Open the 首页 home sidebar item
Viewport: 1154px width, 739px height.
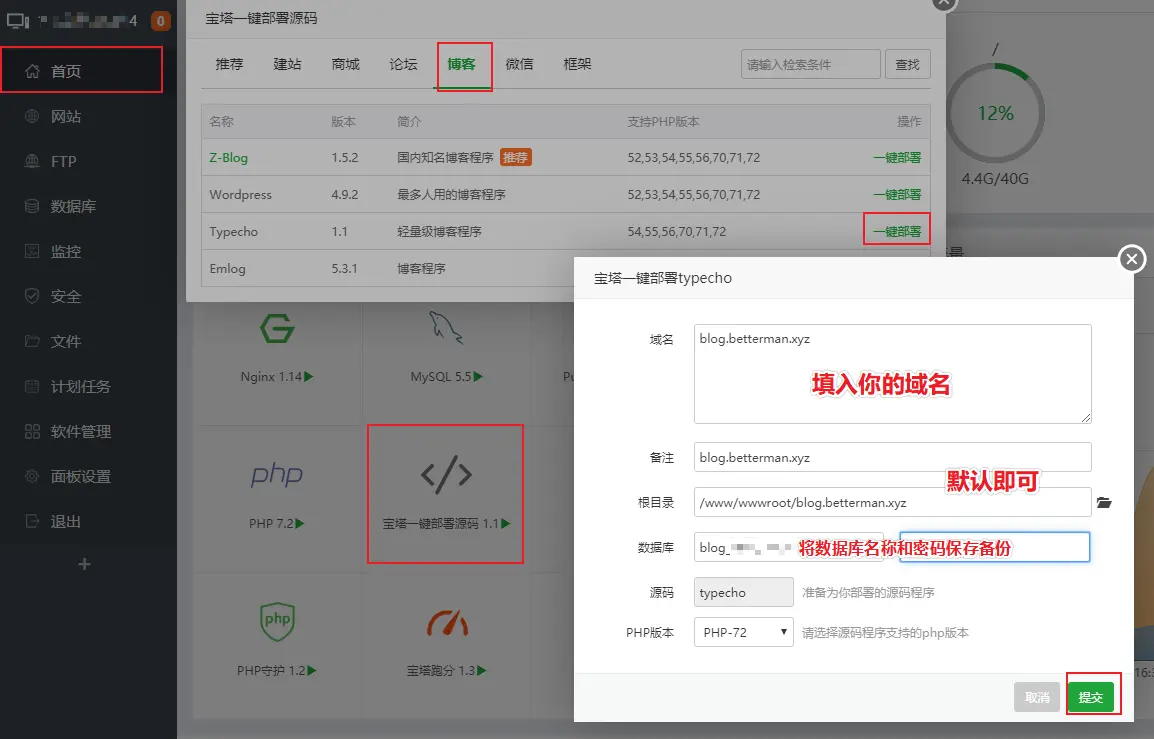pos(81,71)
